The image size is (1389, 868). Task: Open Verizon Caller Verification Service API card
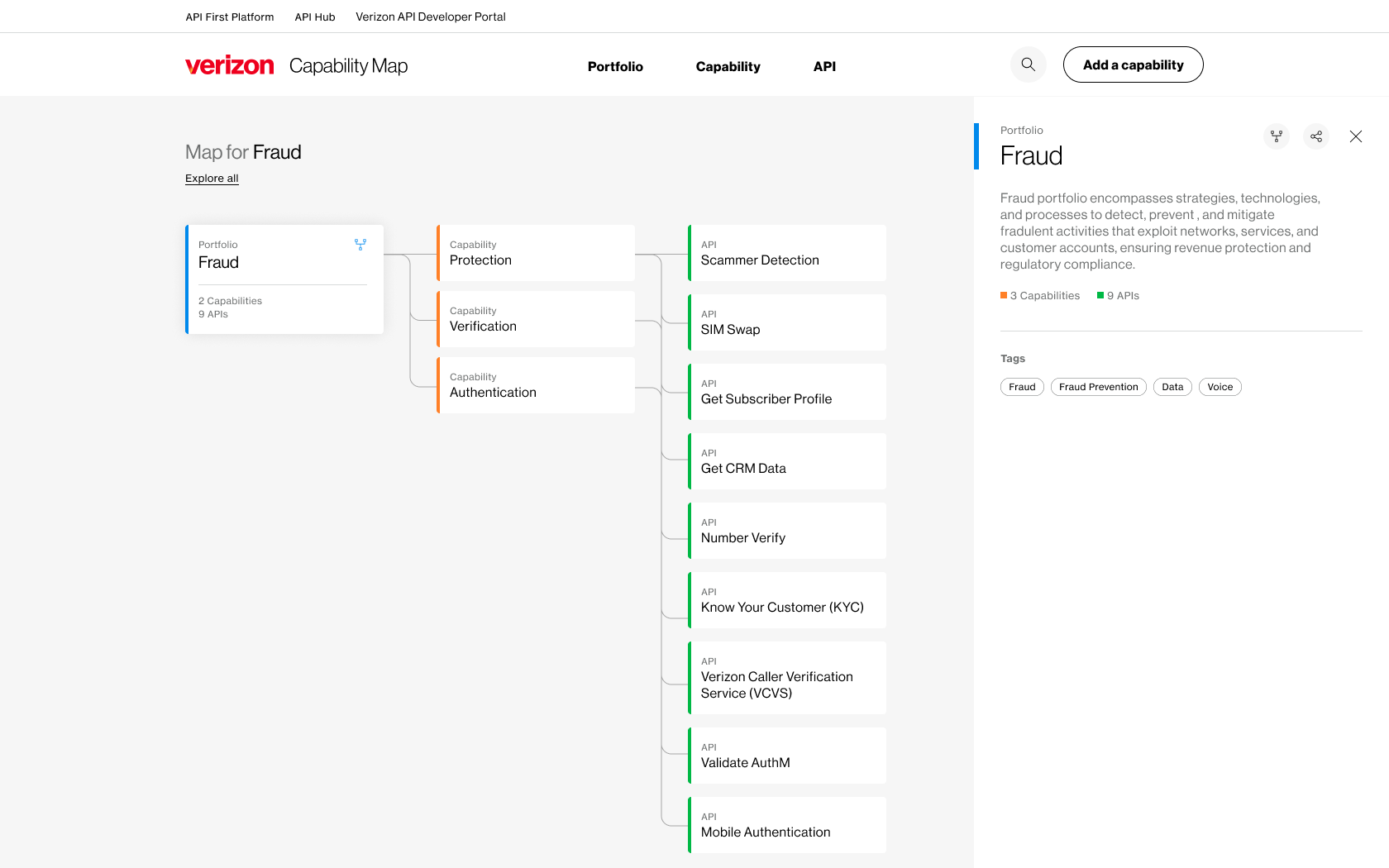click(x=787, y=678)
